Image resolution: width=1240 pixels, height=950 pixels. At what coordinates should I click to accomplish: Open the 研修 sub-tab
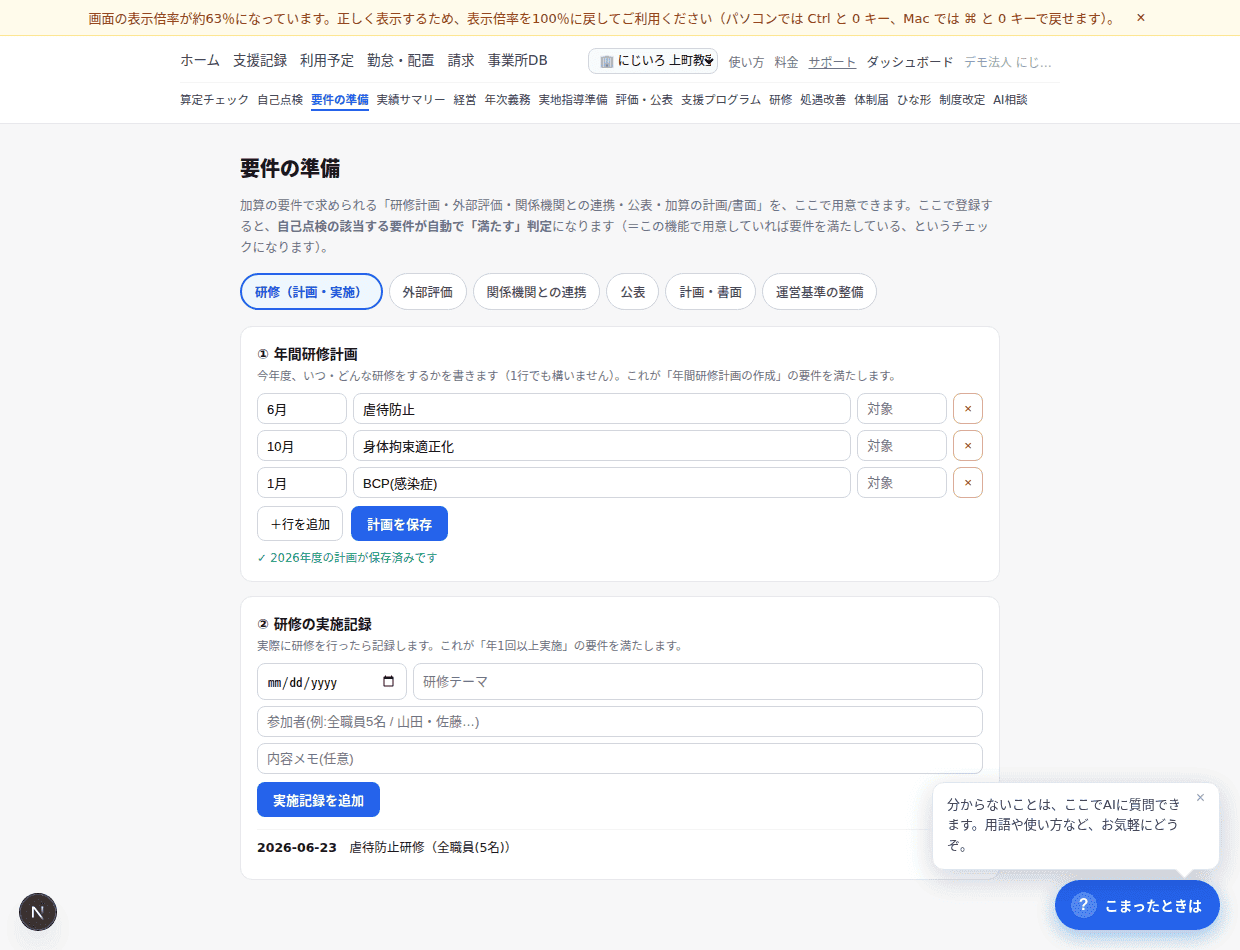[781, 100]
